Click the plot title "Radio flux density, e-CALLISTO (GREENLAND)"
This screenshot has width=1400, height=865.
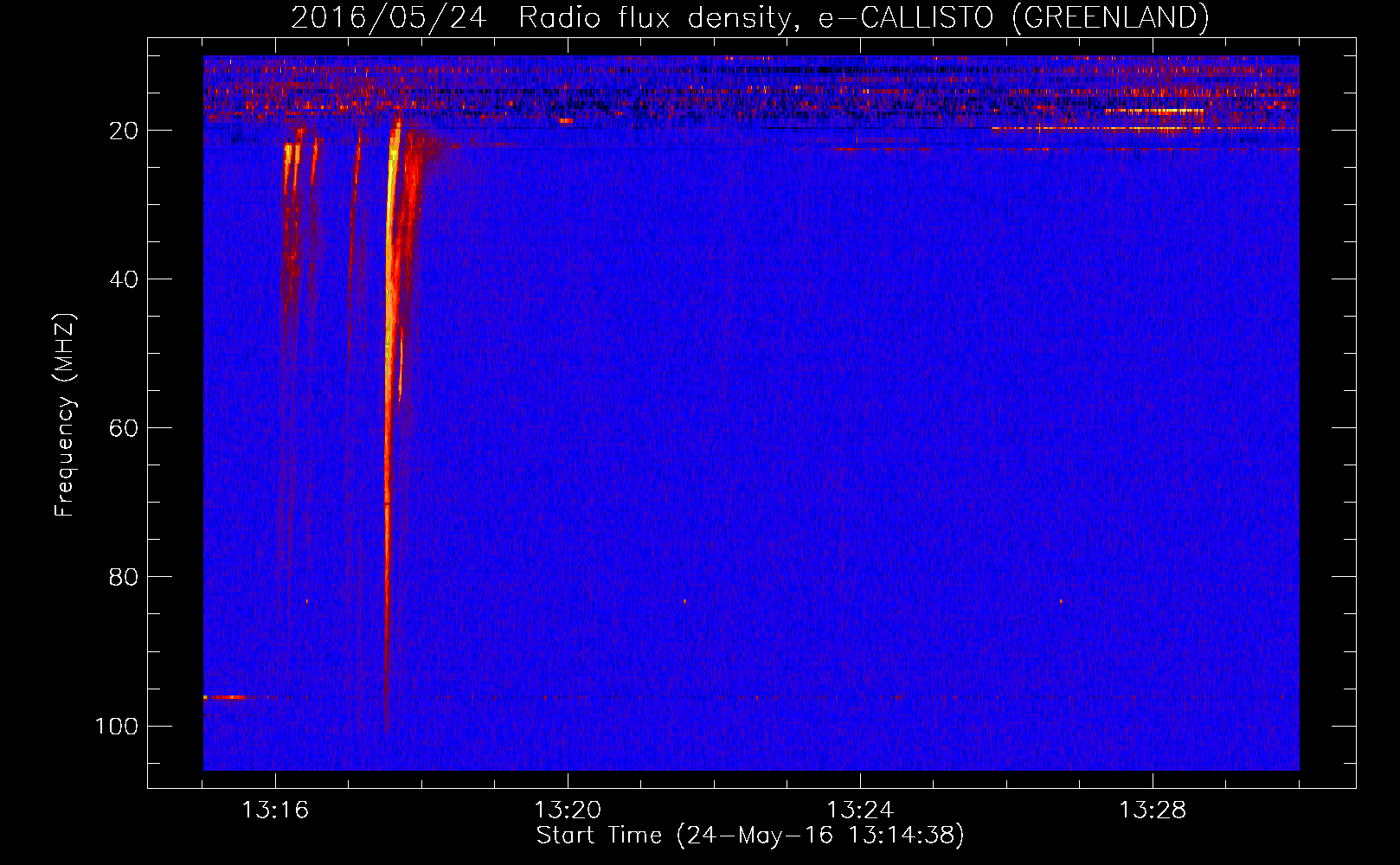click(x=864, y=17)
